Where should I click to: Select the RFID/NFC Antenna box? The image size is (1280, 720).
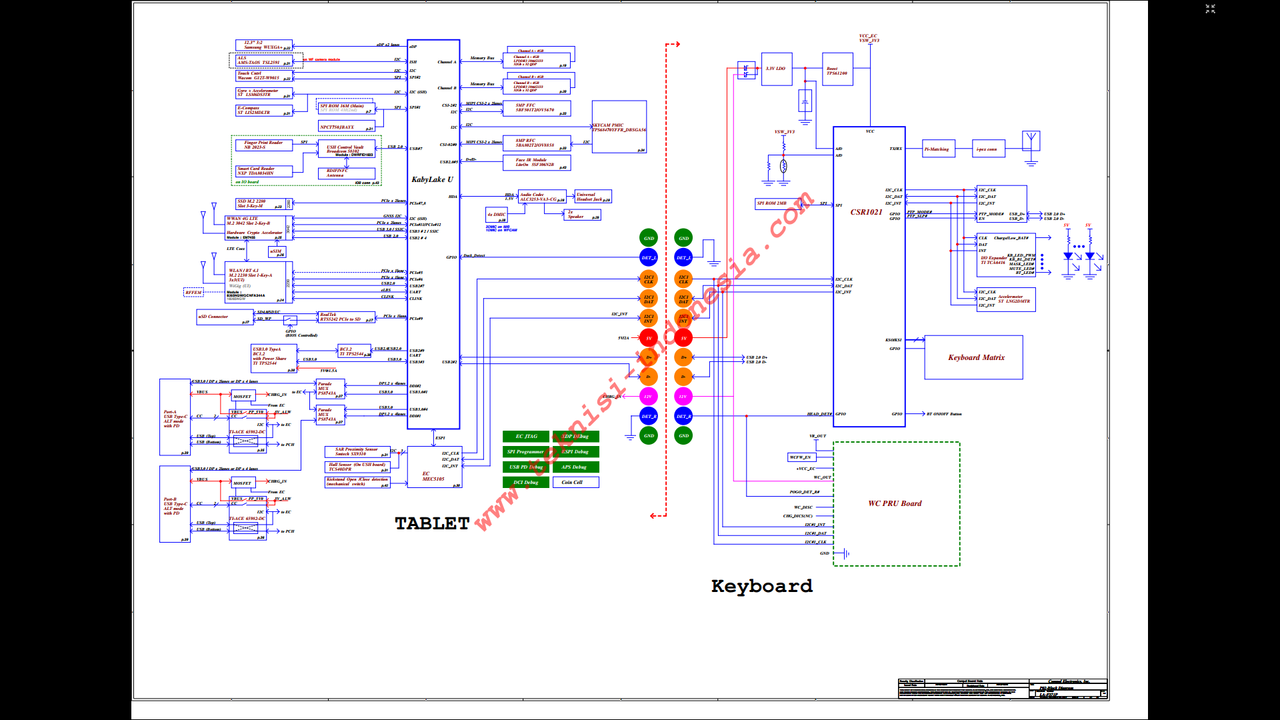(x=348, y=172)
